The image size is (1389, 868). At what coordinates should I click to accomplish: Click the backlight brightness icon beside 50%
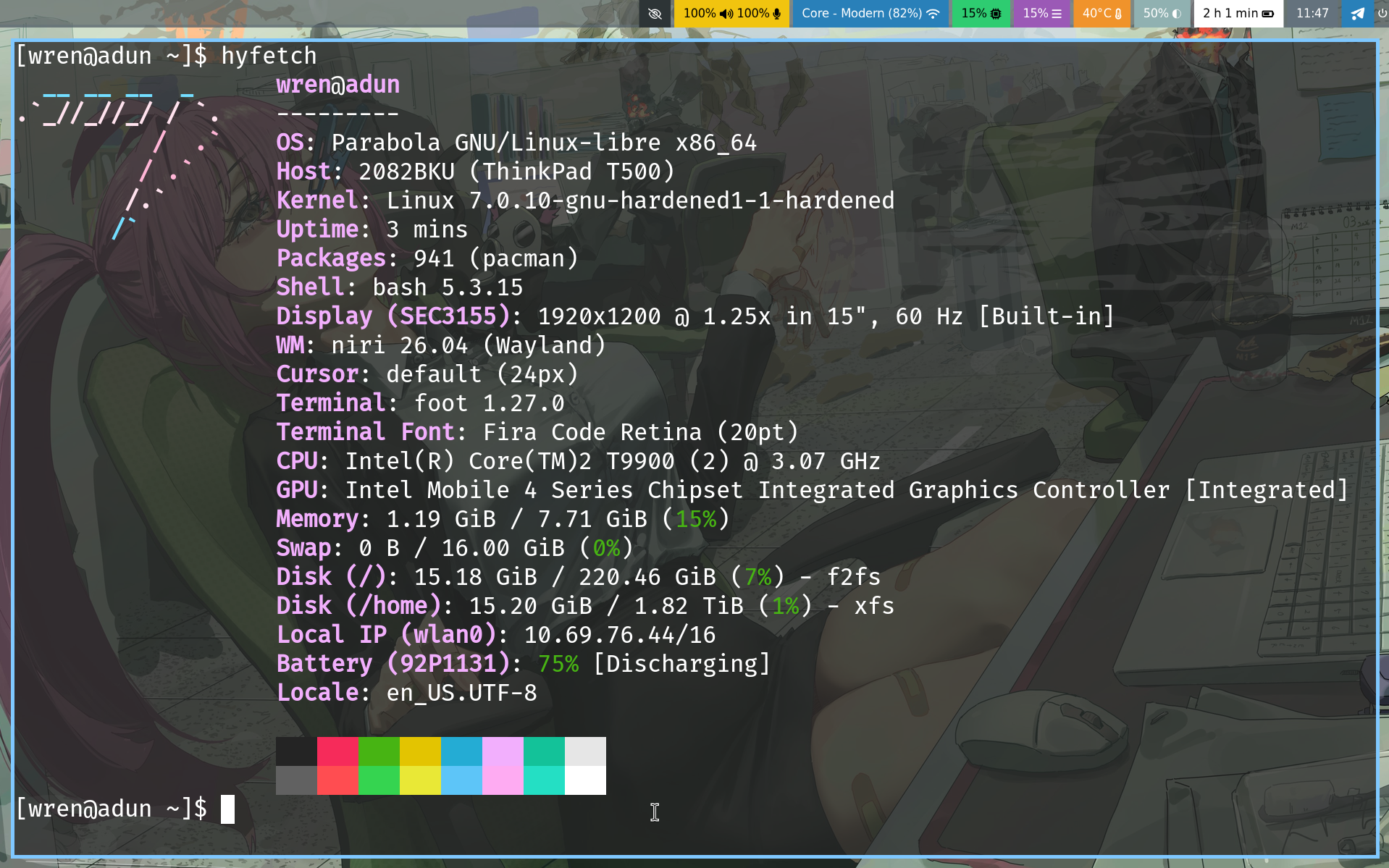tap(1177, 14)
